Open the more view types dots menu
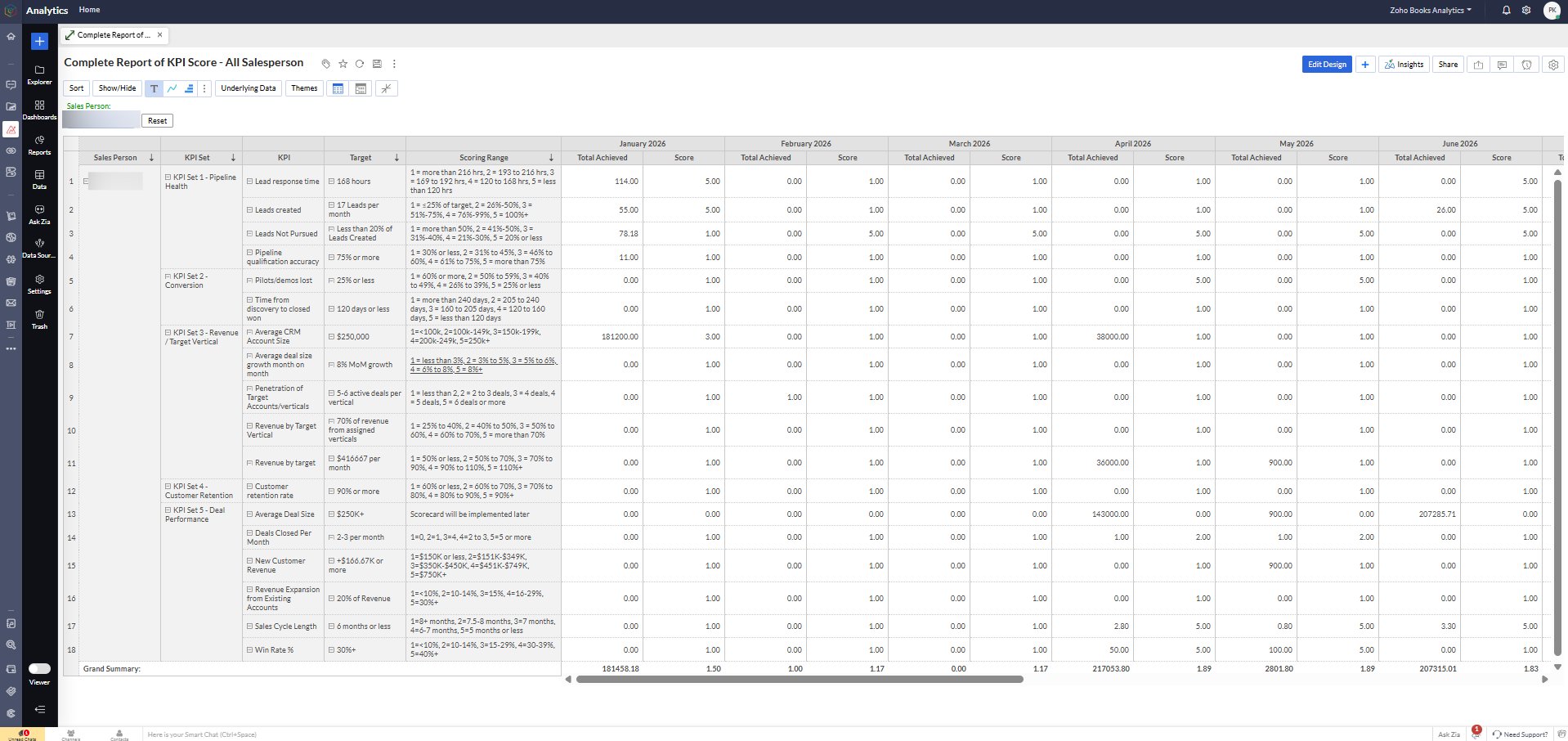 point(204,88)
